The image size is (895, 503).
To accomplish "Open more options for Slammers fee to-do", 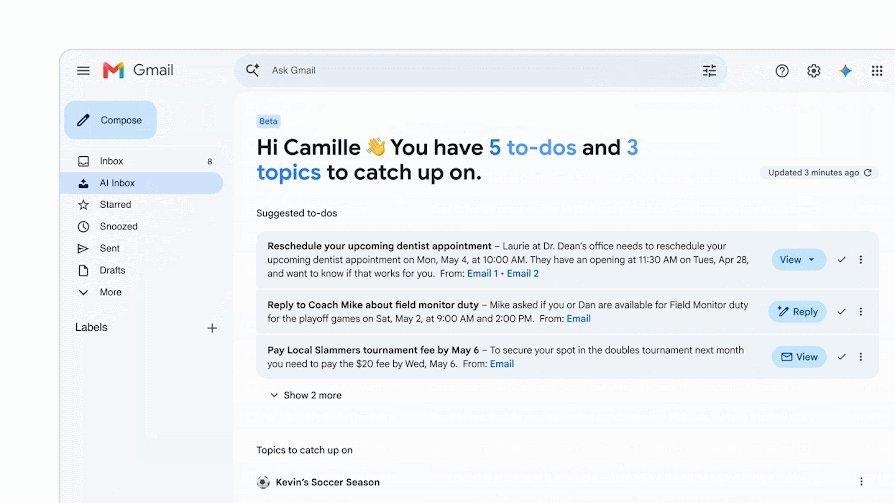I will point(861,357).
